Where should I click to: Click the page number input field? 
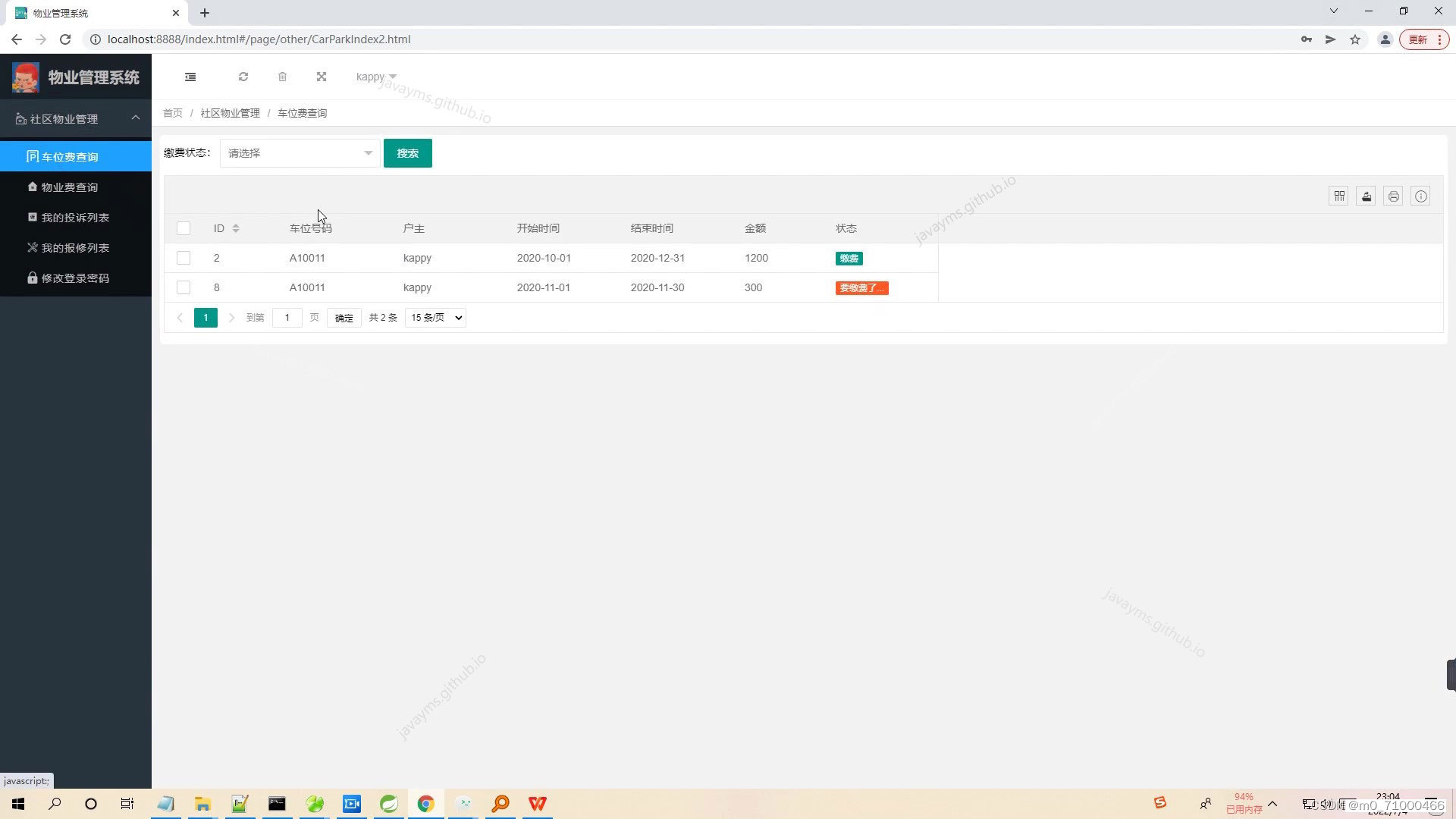[287, 318]
